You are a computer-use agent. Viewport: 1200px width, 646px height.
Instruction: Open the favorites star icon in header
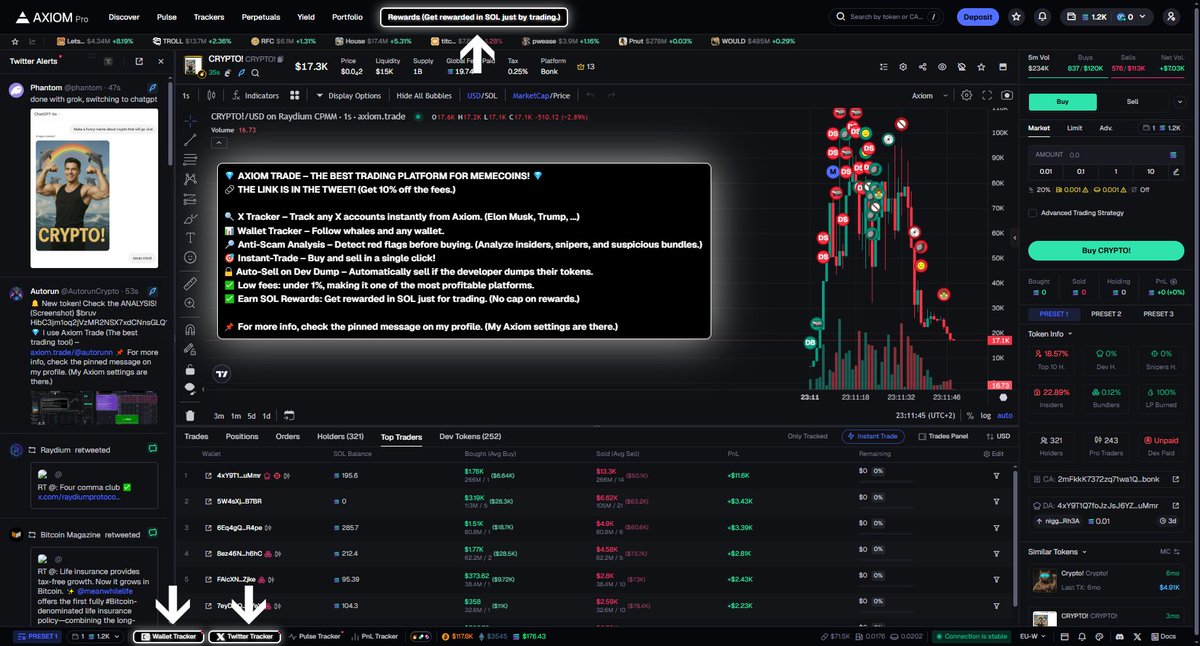(1016, 17)
